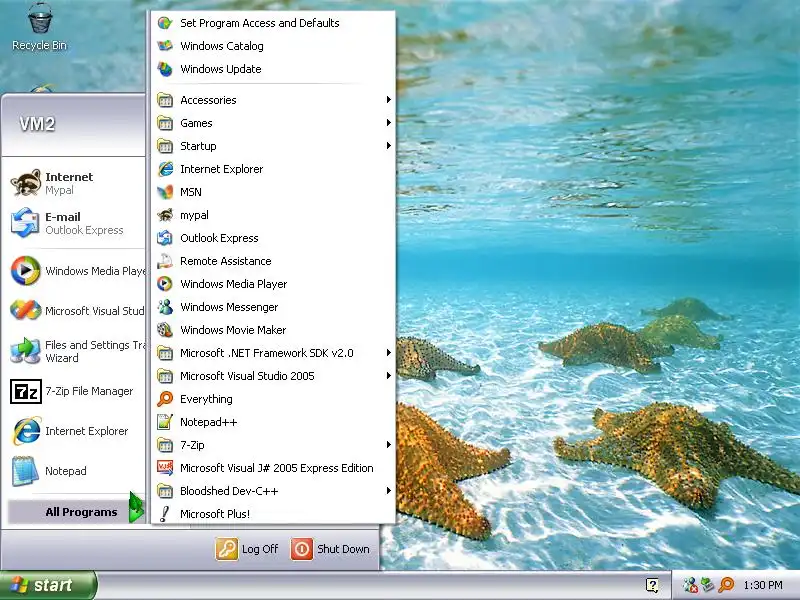
Task: Launch Windows Update from its globe icon
Action: 165,69
